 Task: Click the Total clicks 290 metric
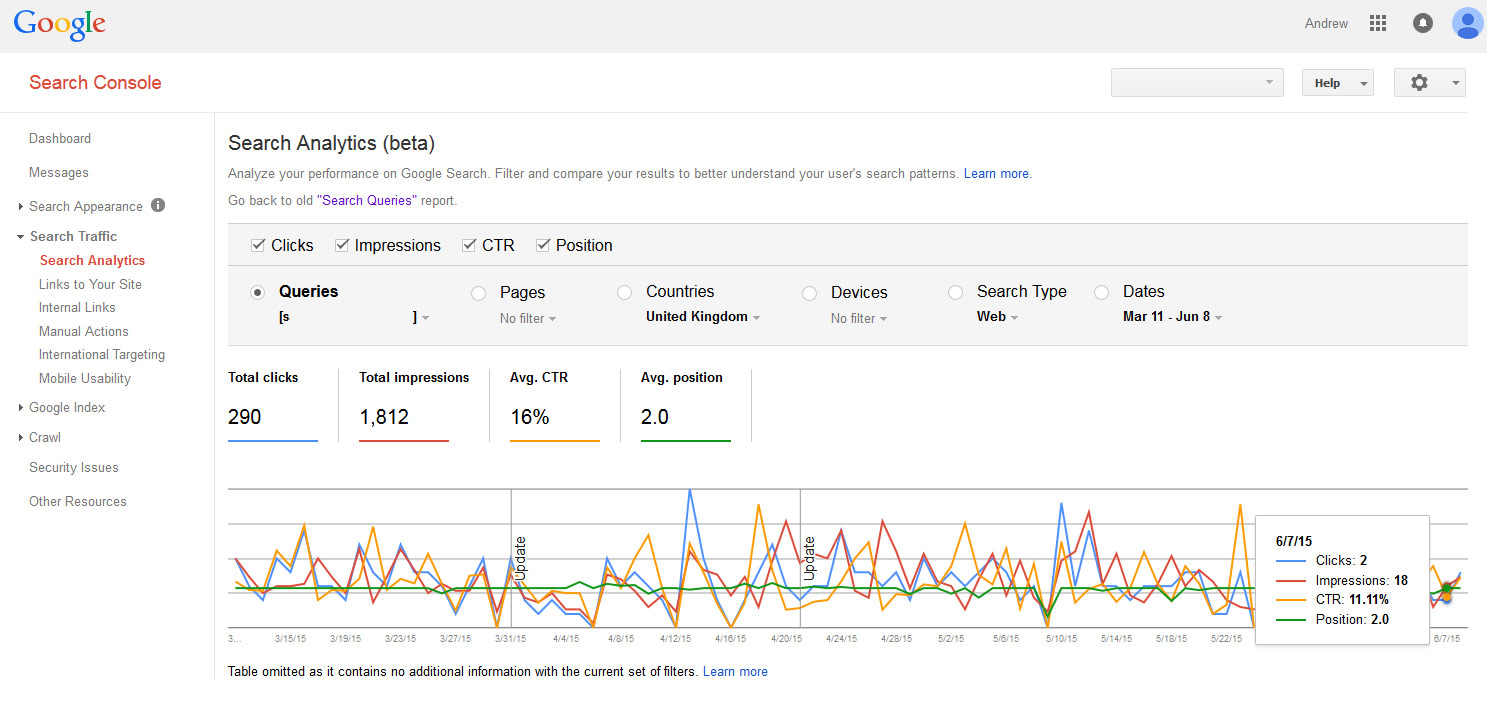(x=273, y=404)
